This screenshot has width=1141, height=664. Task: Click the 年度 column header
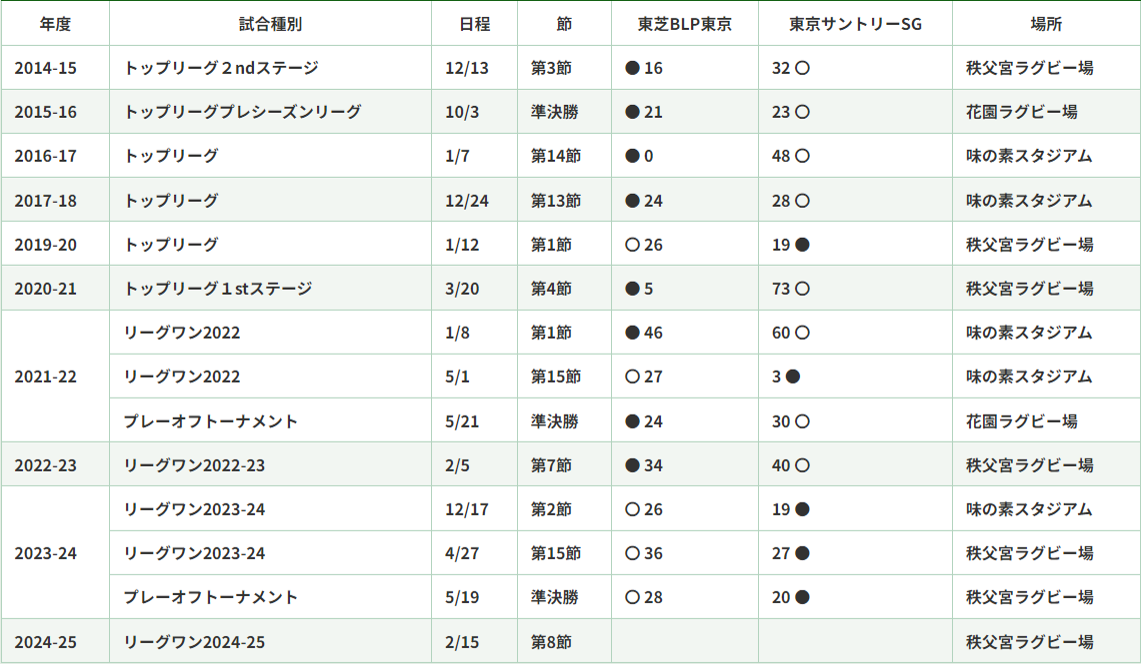(55, 24)
